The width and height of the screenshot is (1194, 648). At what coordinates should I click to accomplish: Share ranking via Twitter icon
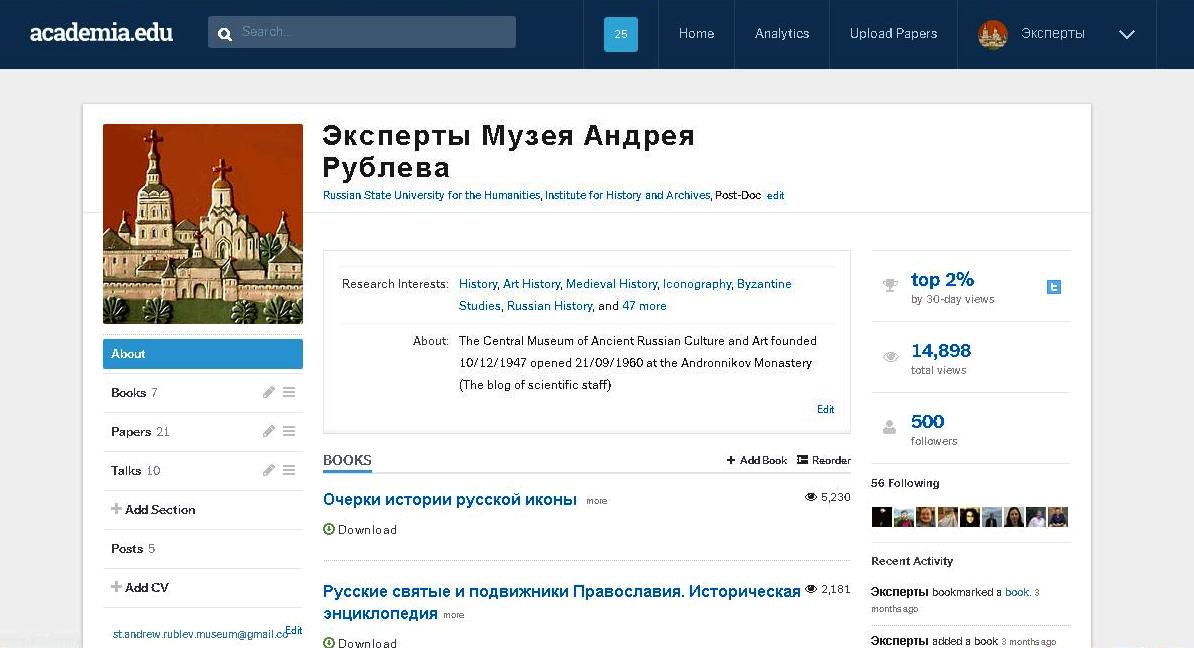click(x=1054, y=287)
